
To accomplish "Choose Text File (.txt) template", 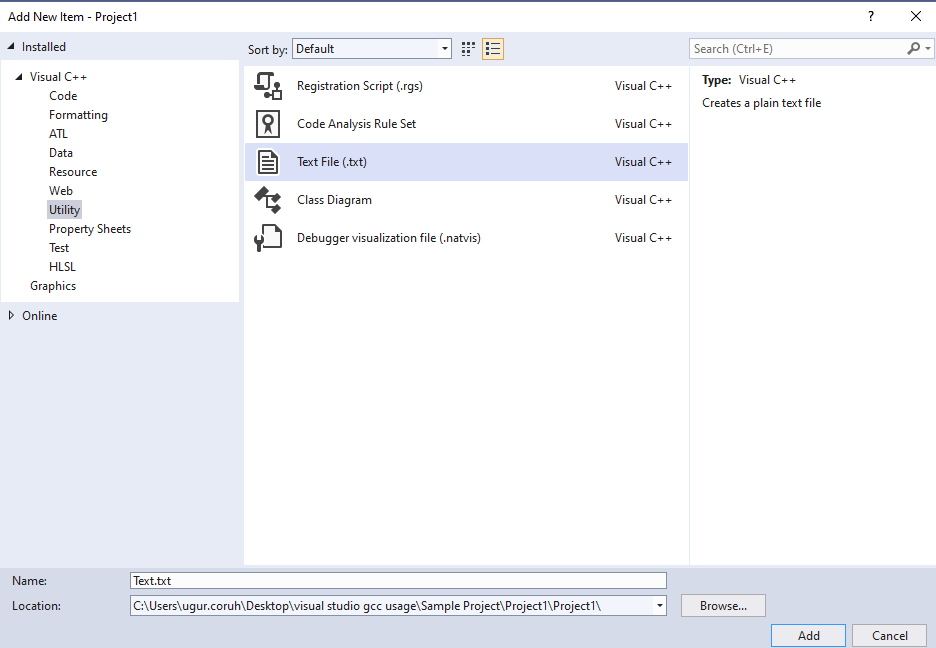I will tap(466, 162).
